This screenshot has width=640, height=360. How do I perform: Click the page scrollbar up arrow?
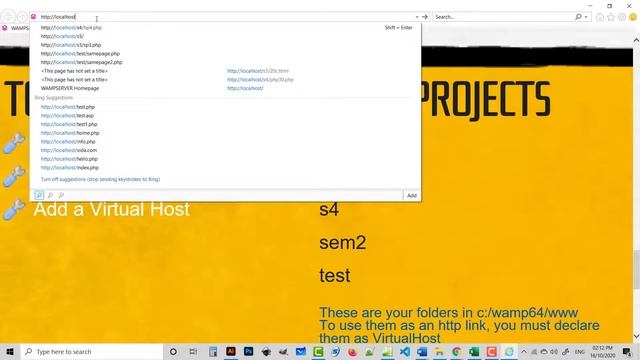point(636,40)
